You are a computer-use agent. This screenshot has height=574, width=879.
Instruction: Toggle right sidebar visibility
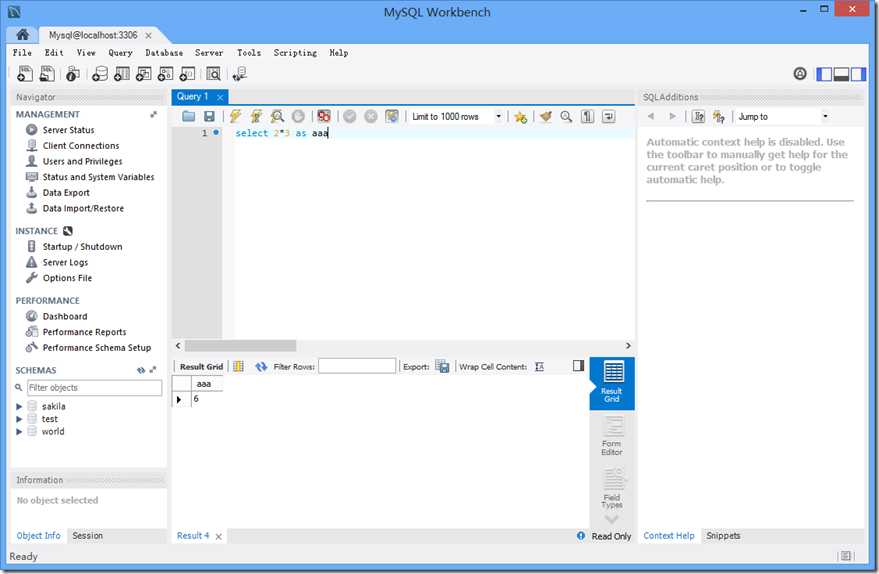858,73
